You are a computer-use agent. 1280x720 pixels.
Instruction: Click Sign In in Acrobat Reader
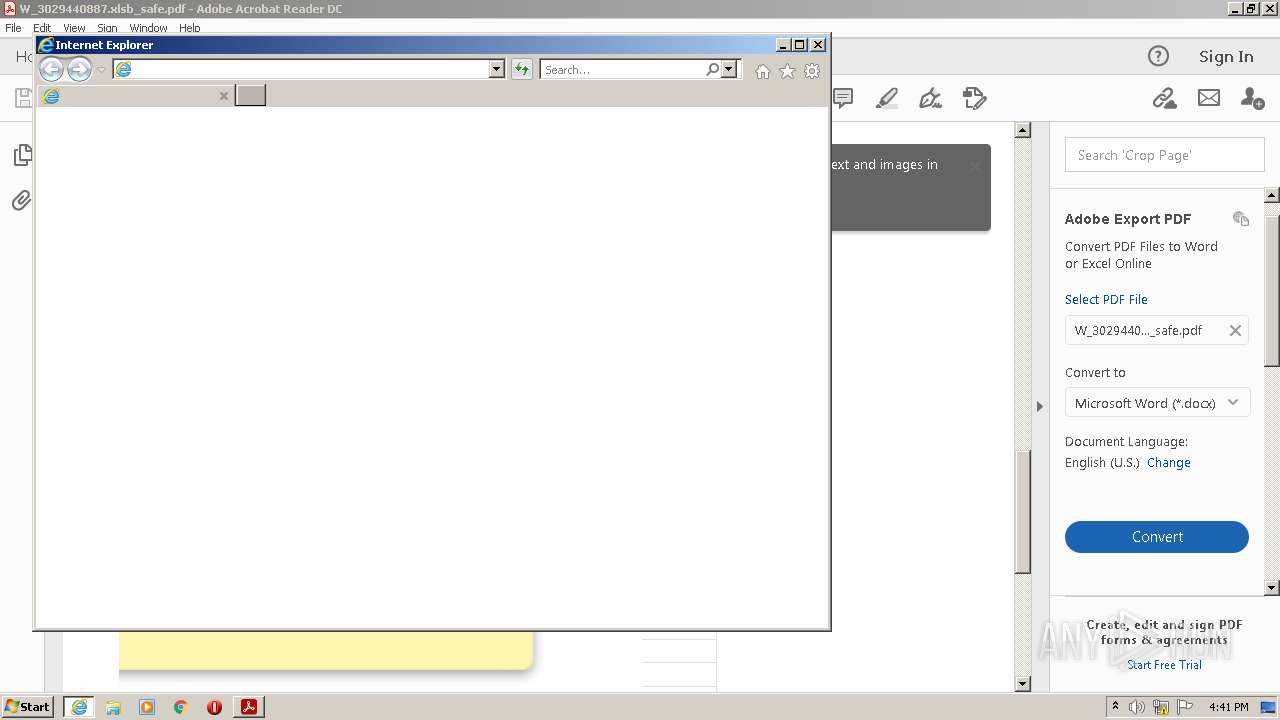coord(1226,56)
